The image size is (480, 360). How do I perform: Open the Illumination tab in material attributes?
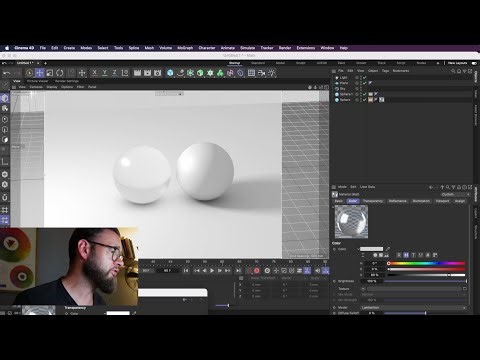421,201
